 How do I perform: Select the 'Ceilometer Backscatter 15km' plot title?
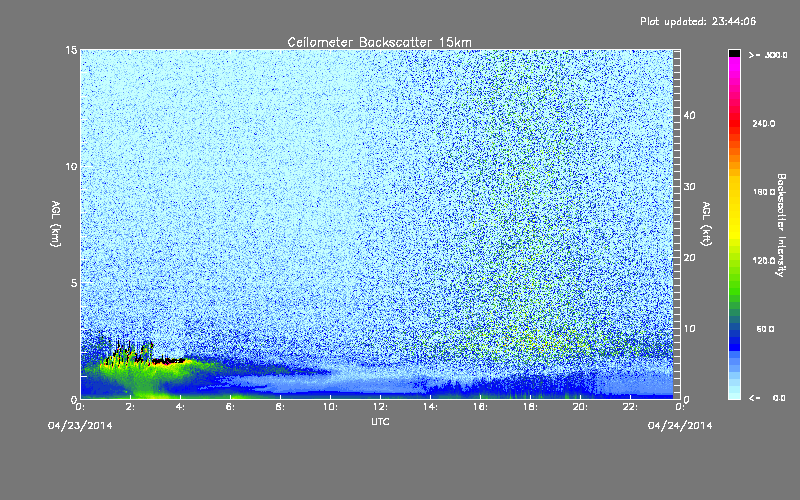tap(380, 42)
